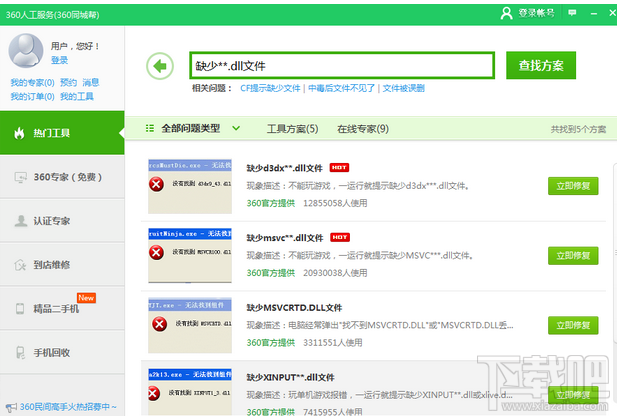The width and height of the screenshot is (617, 416).
Task: Click the 360民间高手火热招募中 link
Action: coord(68,407)
